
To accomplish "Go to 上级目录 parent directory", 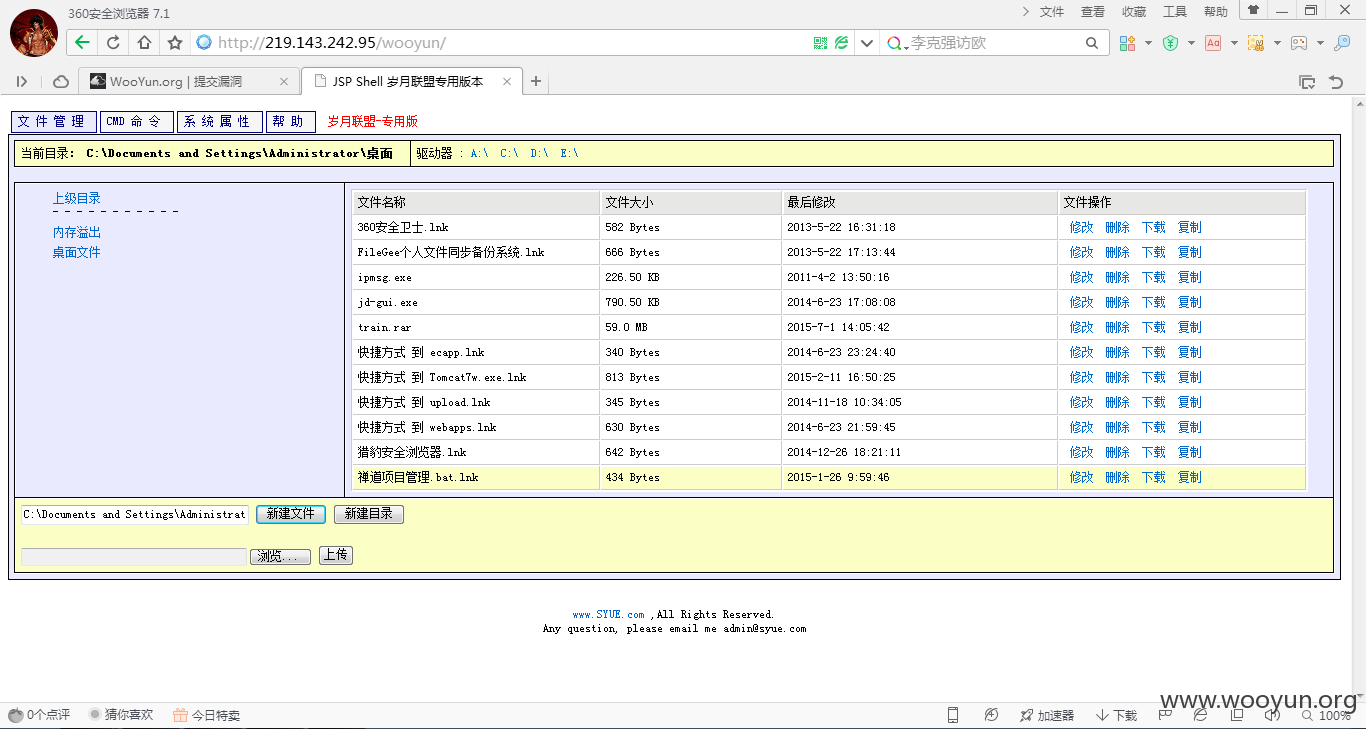I will 77,198.
